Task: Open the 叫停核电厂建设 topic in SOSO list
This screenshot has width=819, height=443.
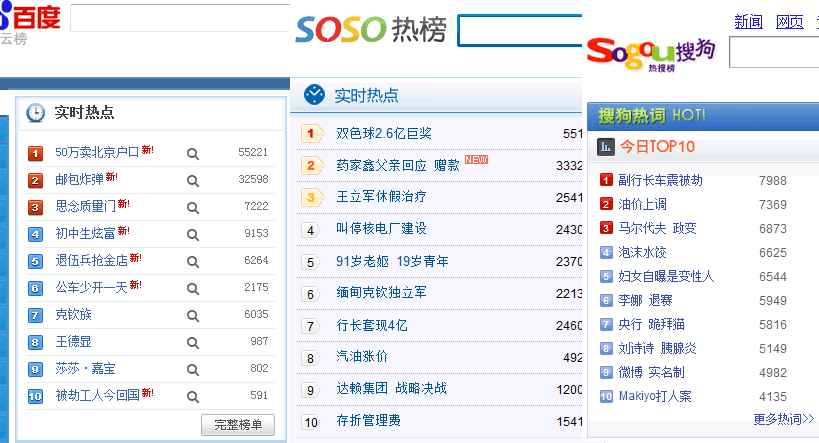Action: [x=381, y=229]
